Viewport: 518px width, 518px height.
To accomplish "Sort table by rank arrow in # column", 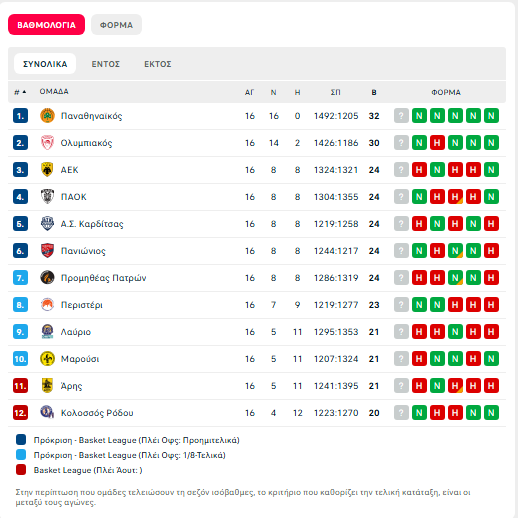I will coord(24,92).
